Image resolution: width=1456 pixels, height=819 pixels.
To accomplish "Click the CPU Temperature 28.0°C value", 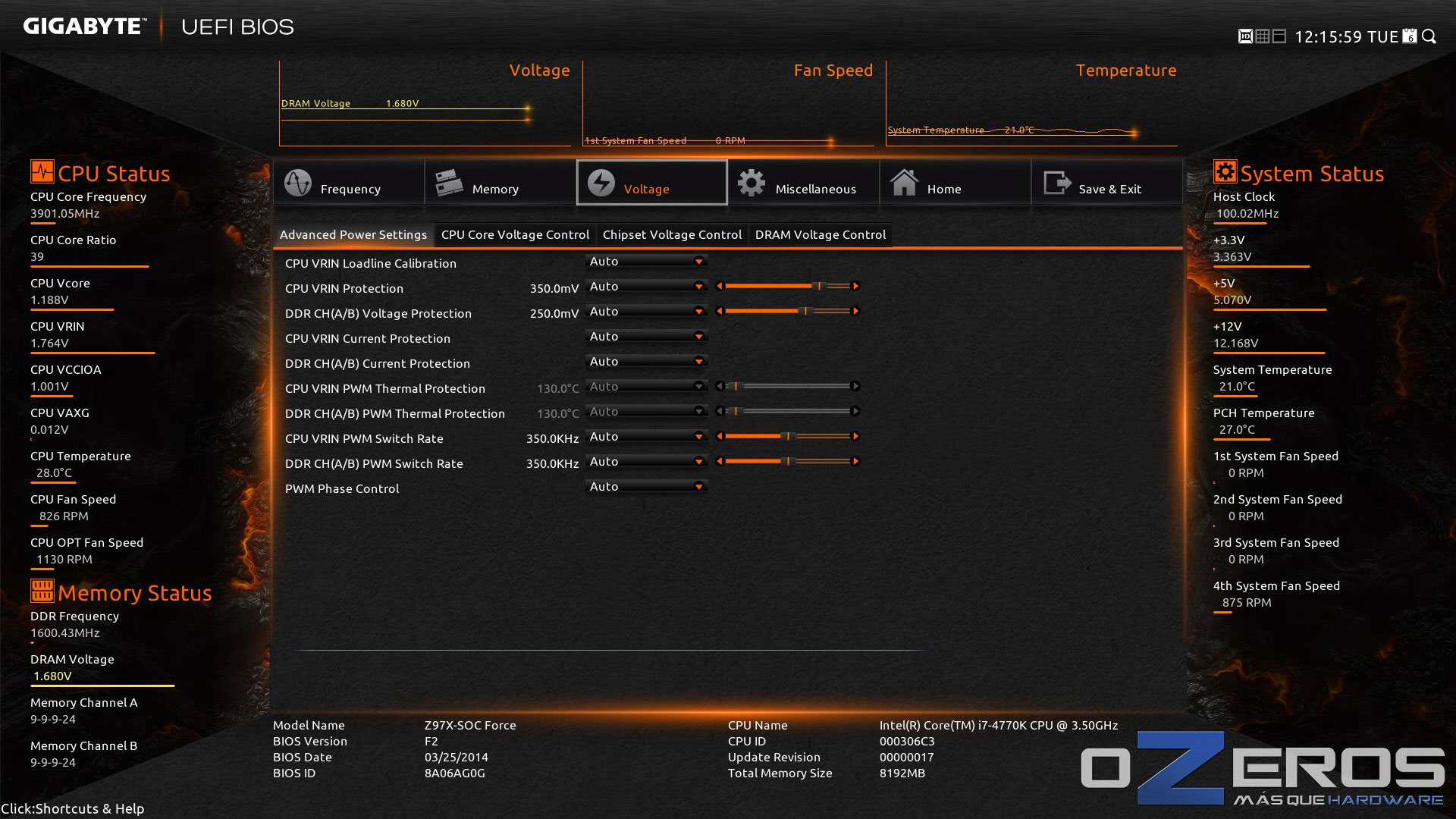I will tap(55, 473).
